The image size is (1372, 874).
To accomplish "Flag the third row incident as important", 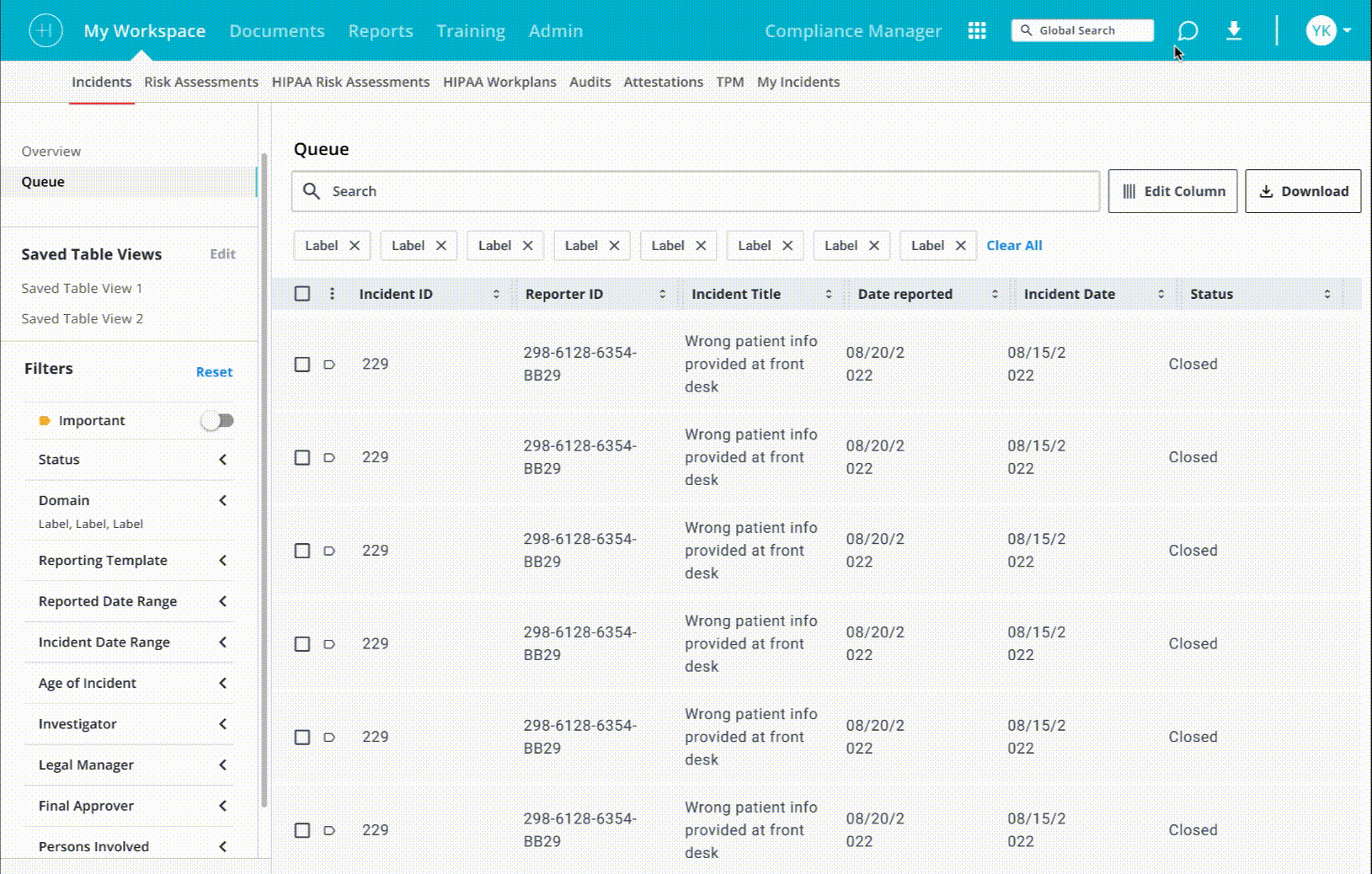I will (329, 551).
